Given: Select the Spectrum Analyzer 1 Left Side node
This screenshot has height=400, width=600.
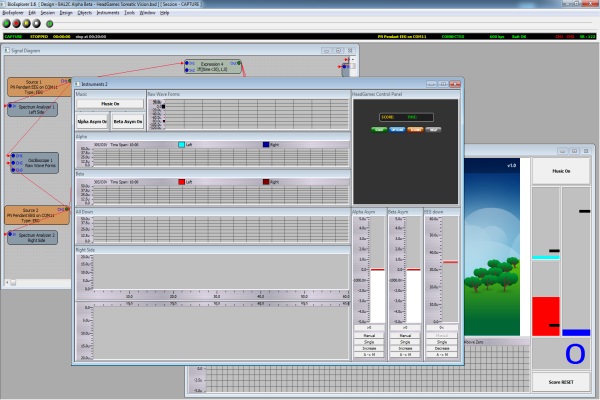Looking at the screenshot, I should [33, 109].
